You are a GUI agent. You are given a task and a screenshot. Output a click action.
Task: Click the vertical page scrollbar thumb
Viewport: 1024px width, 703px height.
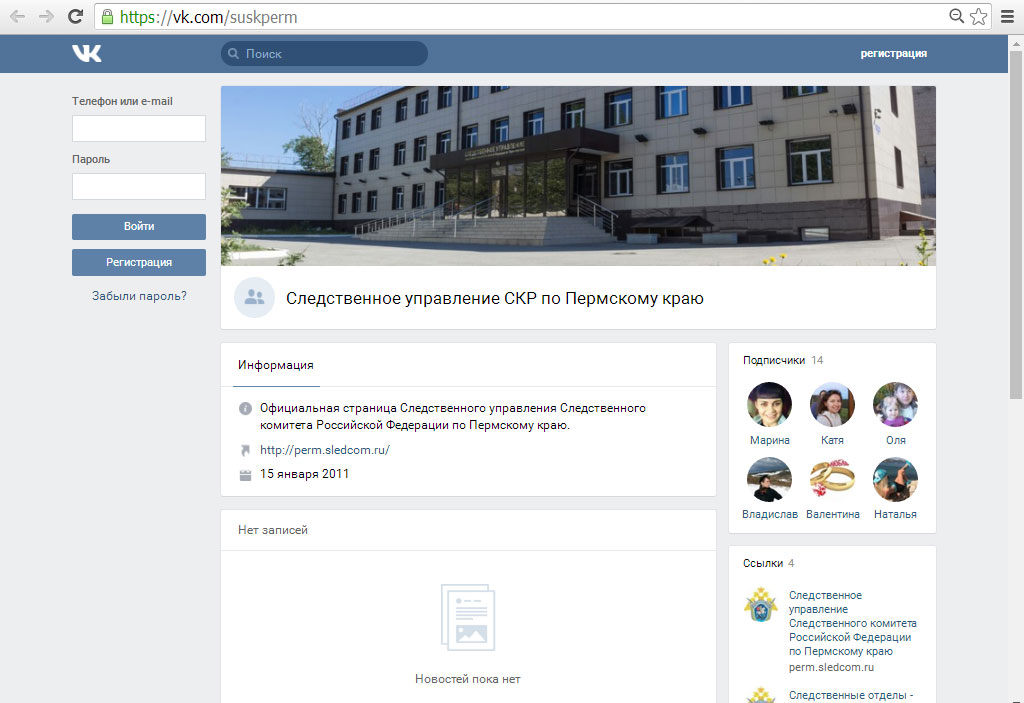1016,224
